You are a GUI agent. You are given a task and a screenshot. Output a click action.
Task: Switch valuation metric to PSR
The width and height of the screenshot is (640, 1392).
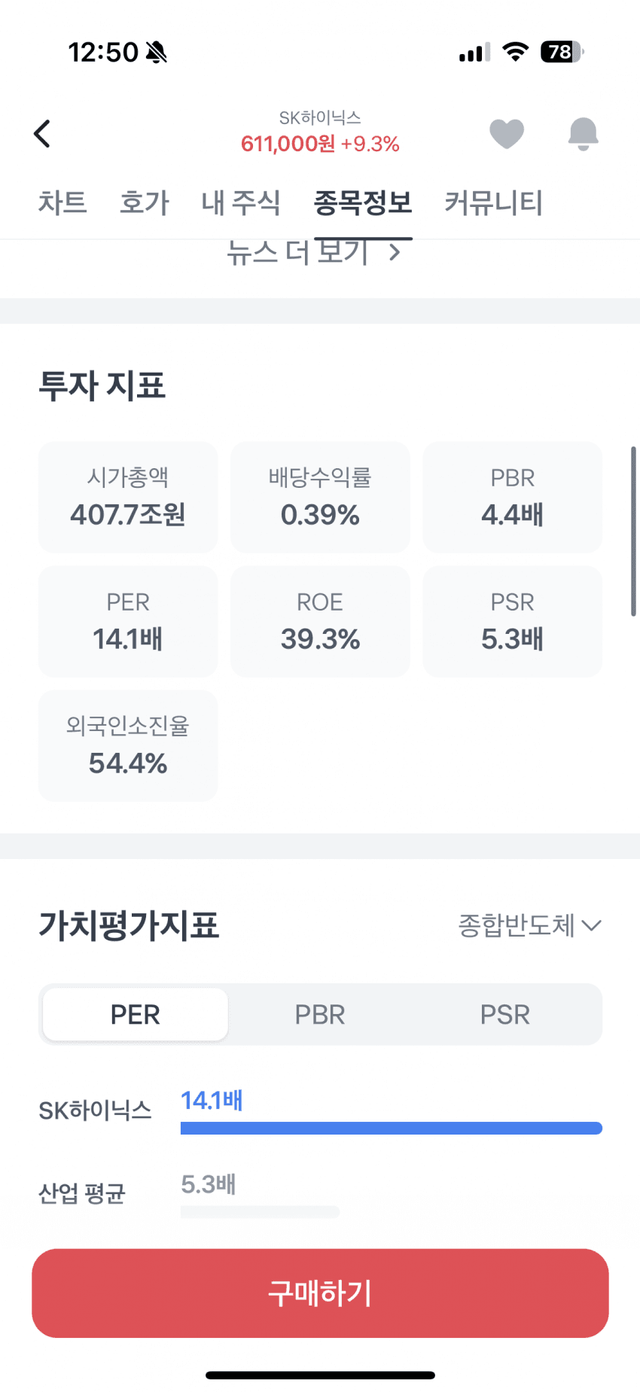(505, 1015)
